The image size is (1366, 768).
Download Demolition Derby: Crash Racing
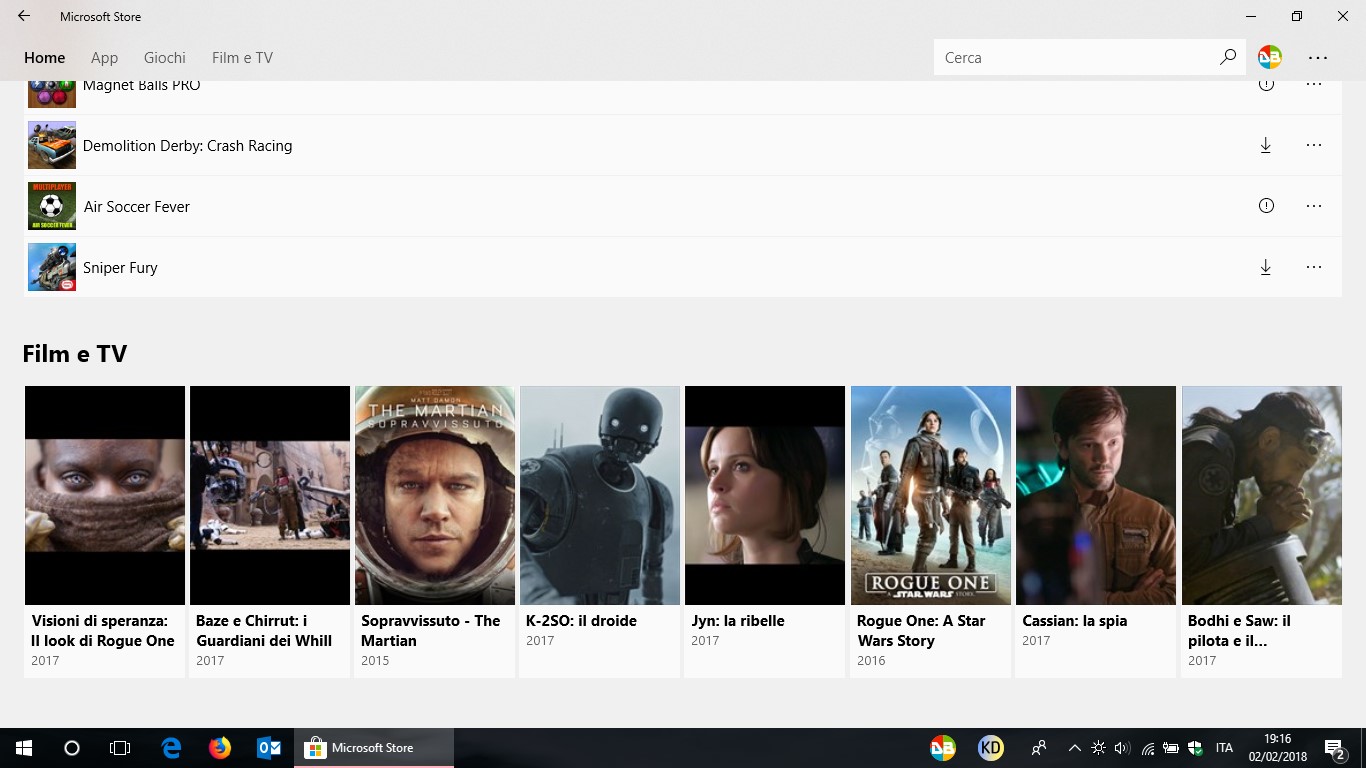(1266, 145)
